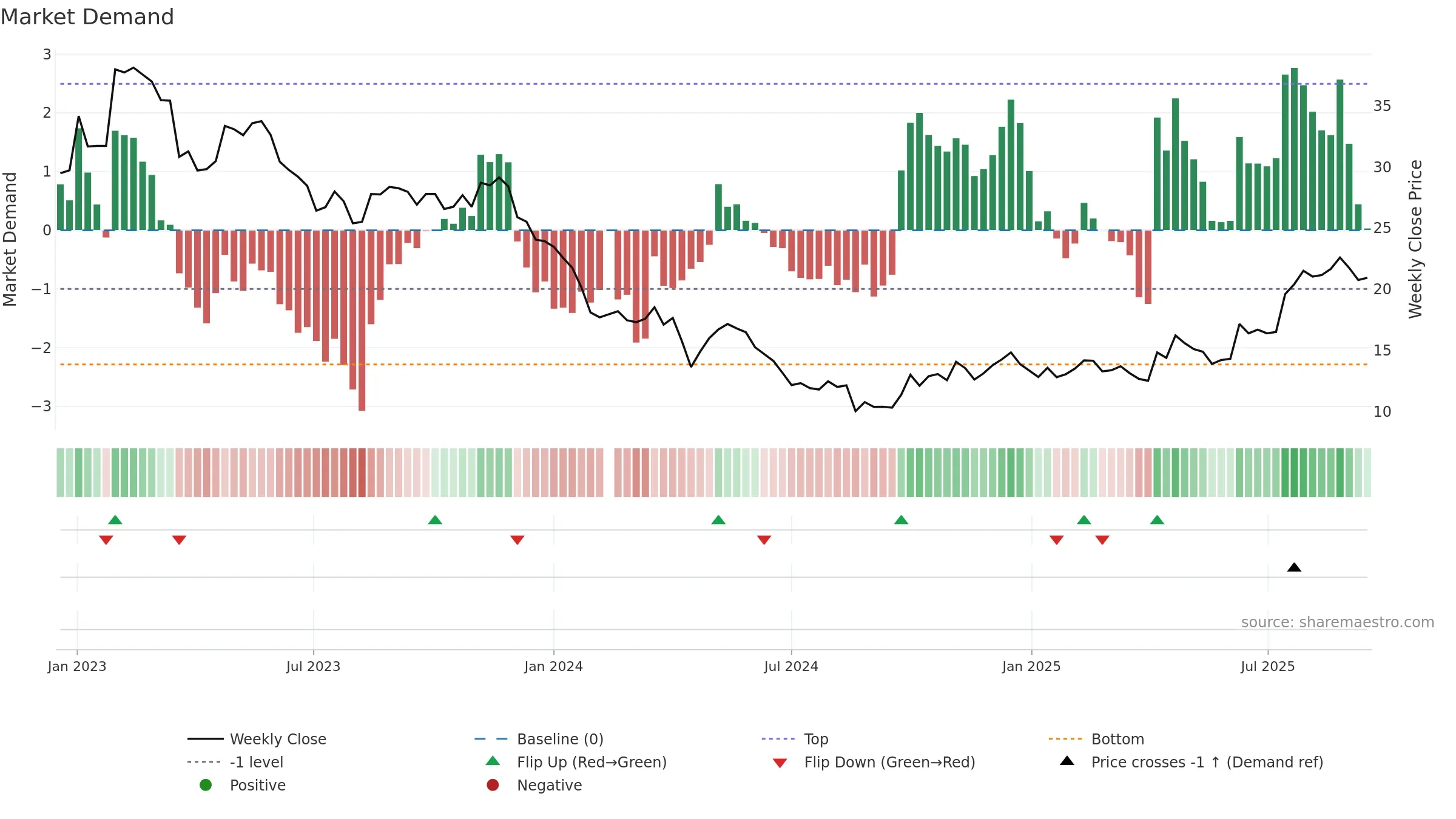Screen dimensions: 1456x819
Task: Click the Negative legend label
Action: pyautogui.click(x=549, y=785)
